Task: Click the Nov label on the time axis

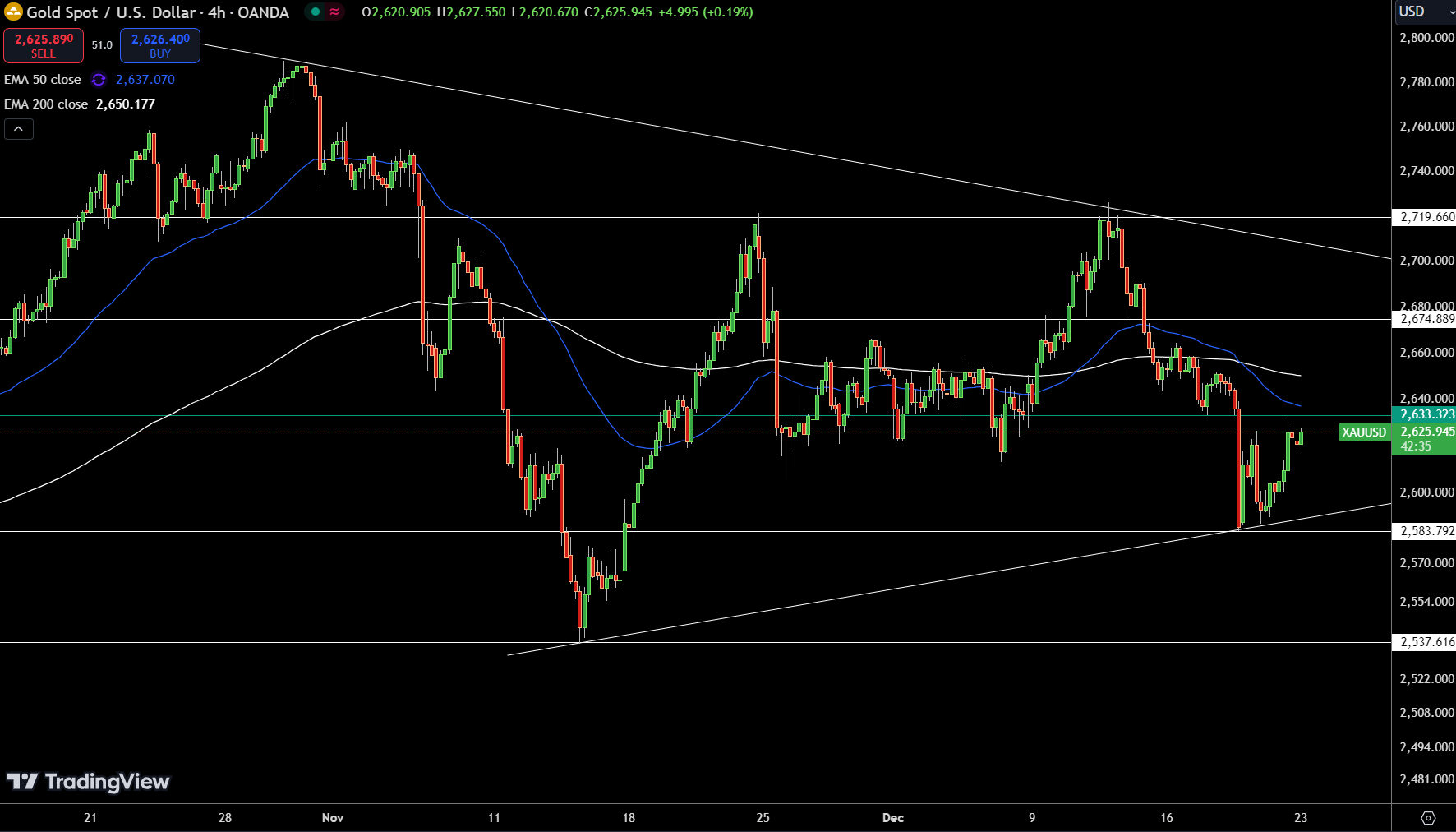Action: [333, 818]
